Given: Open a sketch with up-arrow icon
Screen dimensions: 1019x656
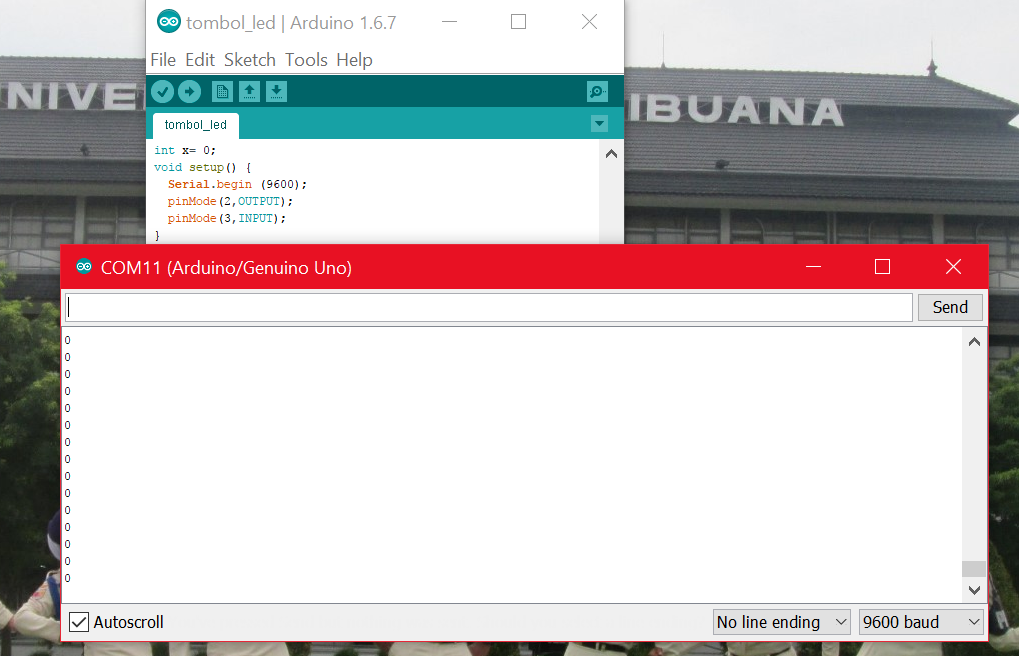Looking at the screenshot, I should (x=250, y=92).
